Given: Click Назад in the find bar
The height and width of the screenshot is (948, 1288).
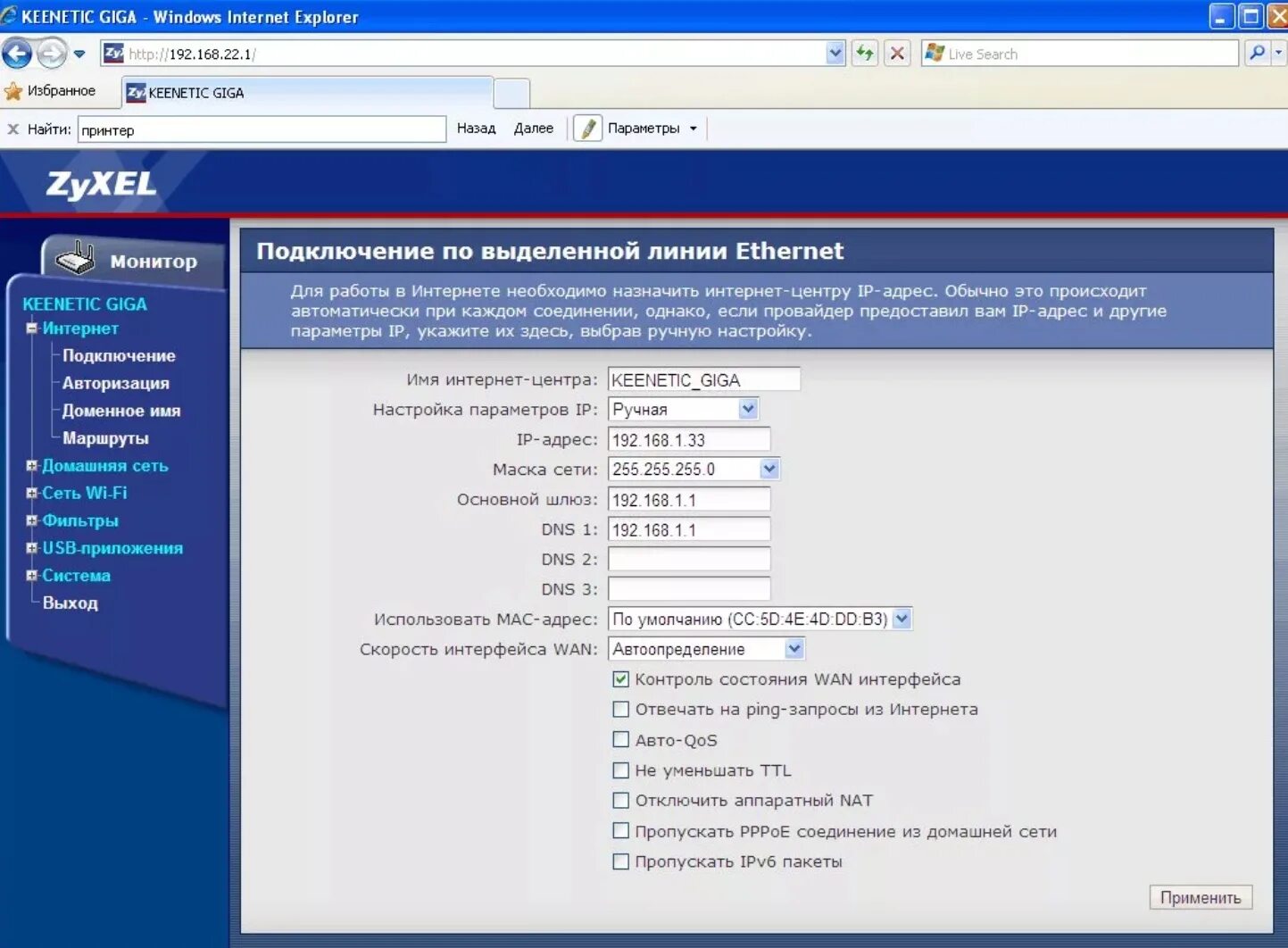Looking at the screenshot, I should [x=476, y=129].
